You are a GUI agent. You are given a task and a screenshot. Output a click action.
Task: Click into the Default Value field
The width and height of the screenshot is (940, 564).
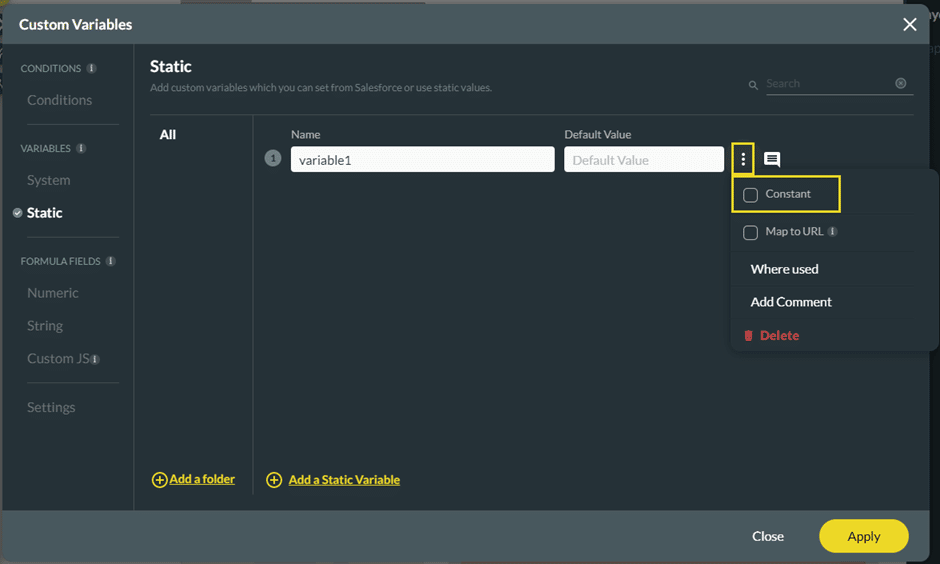pos(643,160)
